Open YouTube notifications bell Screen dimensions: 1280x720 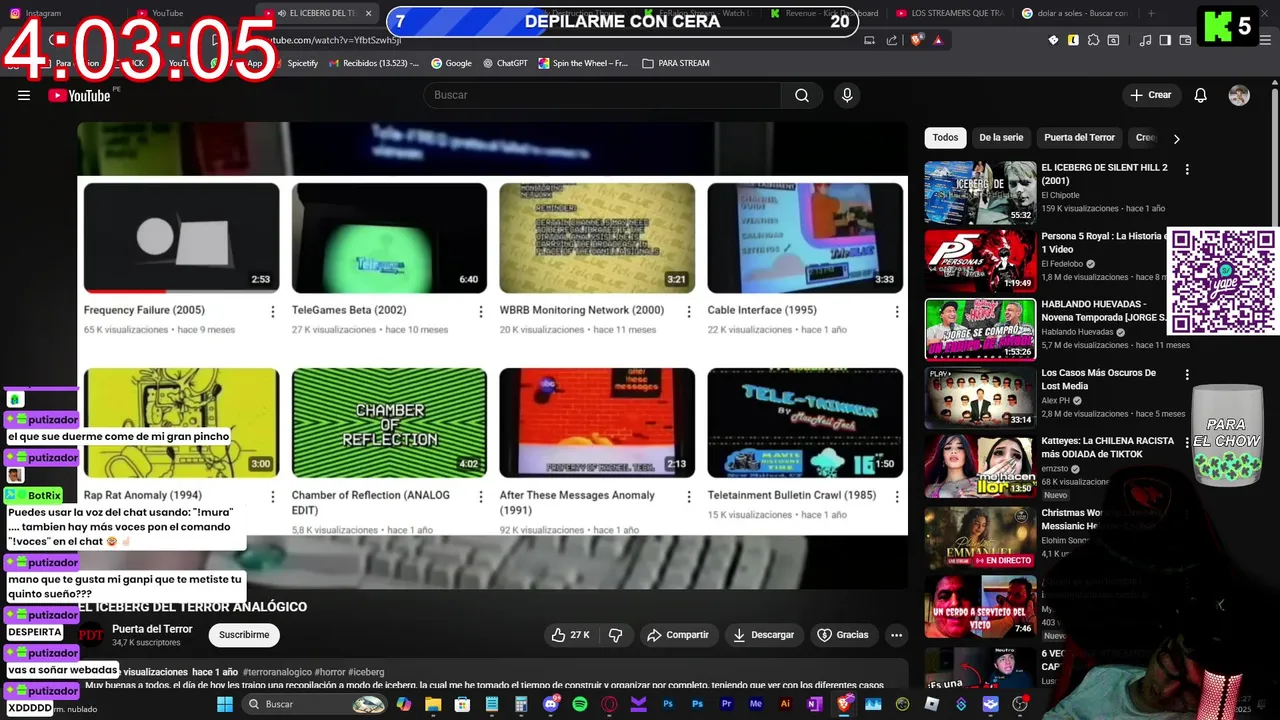pos(1201,95)
